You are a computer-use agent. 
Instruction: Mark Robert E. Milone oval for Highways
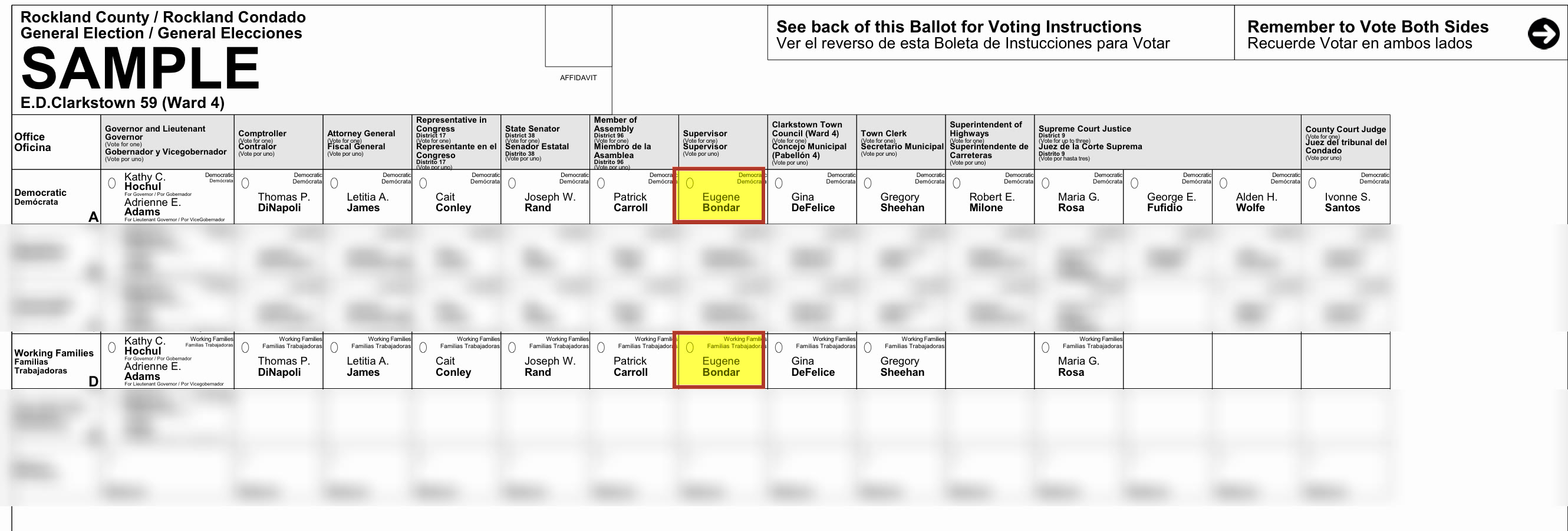956,183
